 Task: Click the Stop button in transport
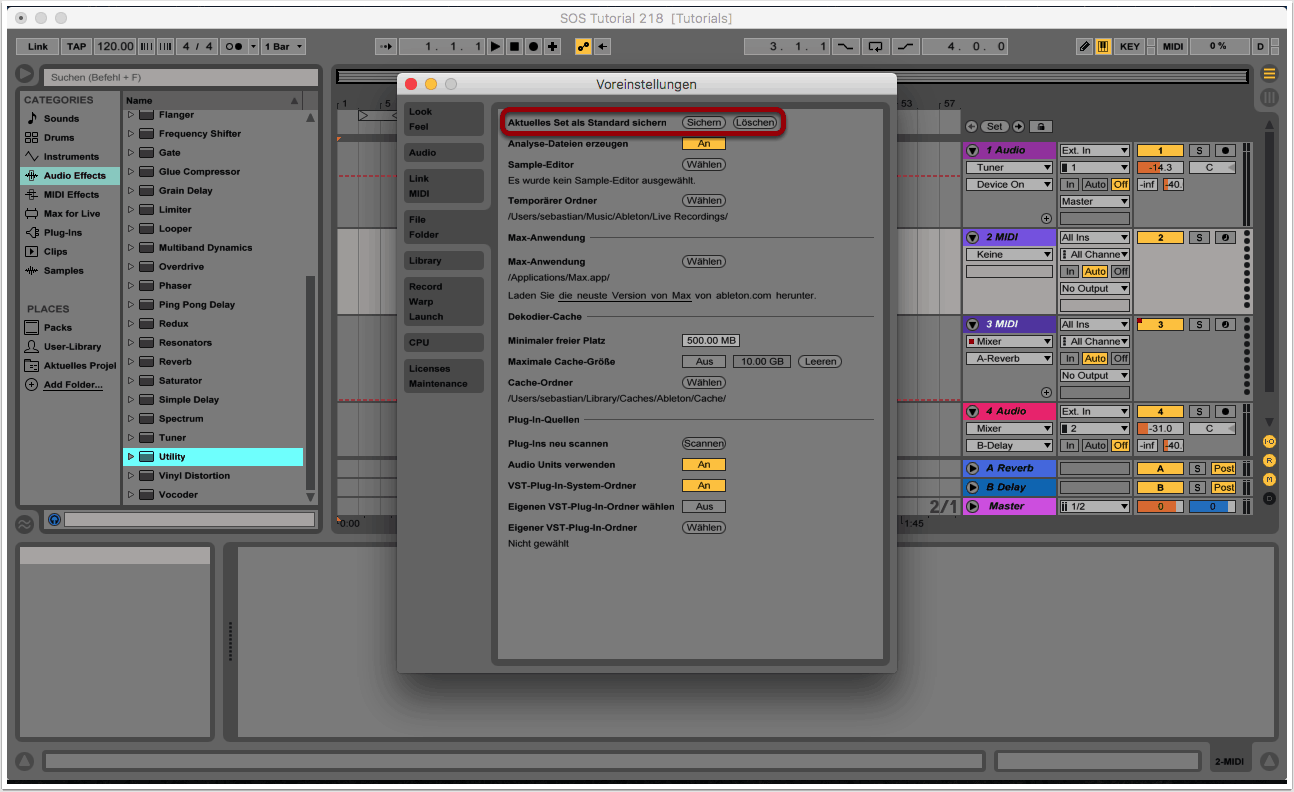pos(514,47)
